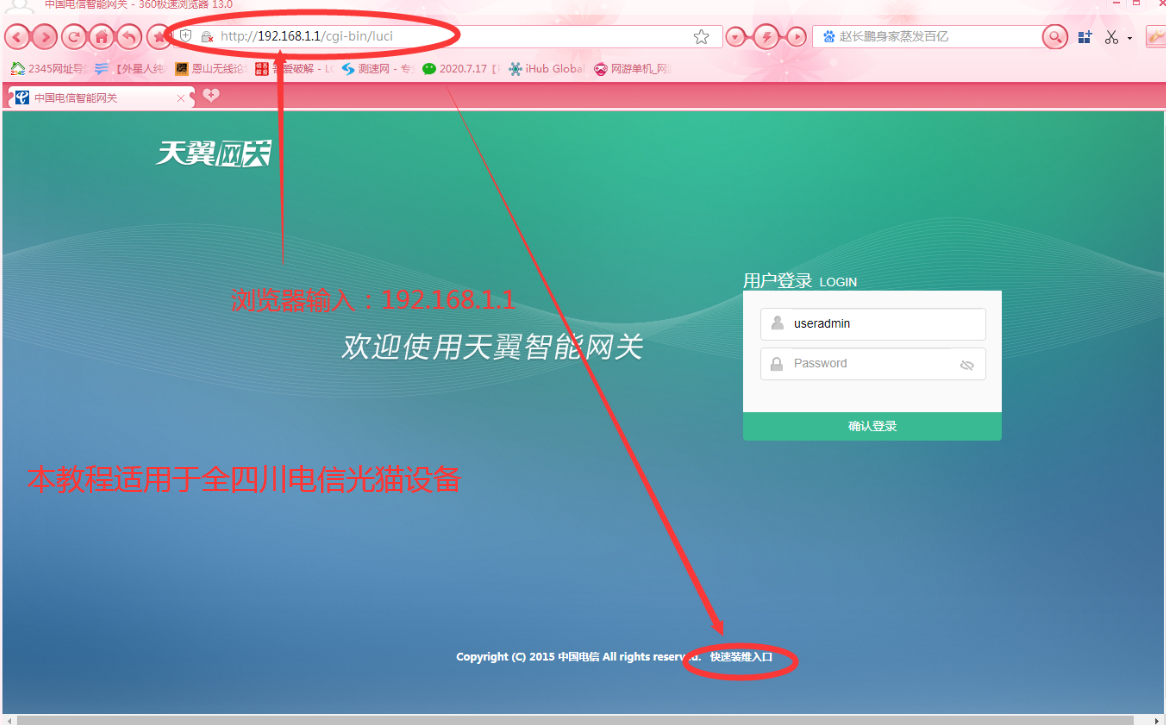The width and height of the screenshot is (1166, 725).
Task: Click the 确认登录 login button
Action: 872,426
